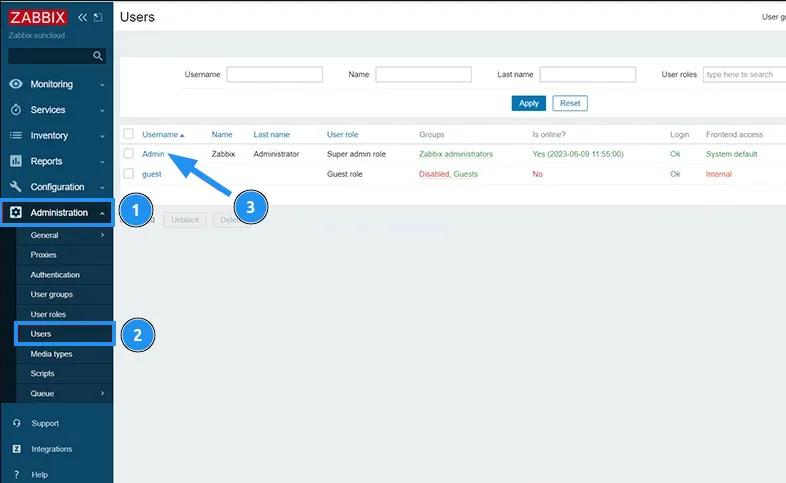Click the Integrations Z icon

click(x=17, y=448)
